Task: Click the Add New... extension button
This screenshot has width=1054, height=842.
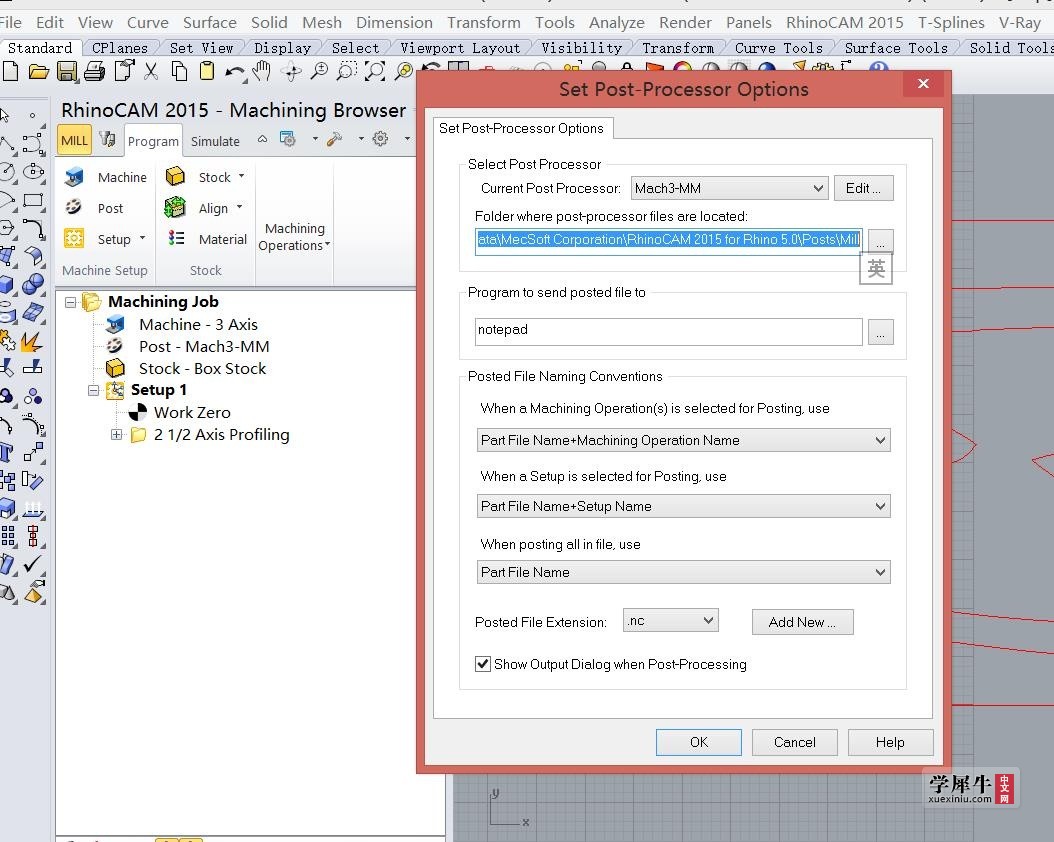Action: coord(803,622)
